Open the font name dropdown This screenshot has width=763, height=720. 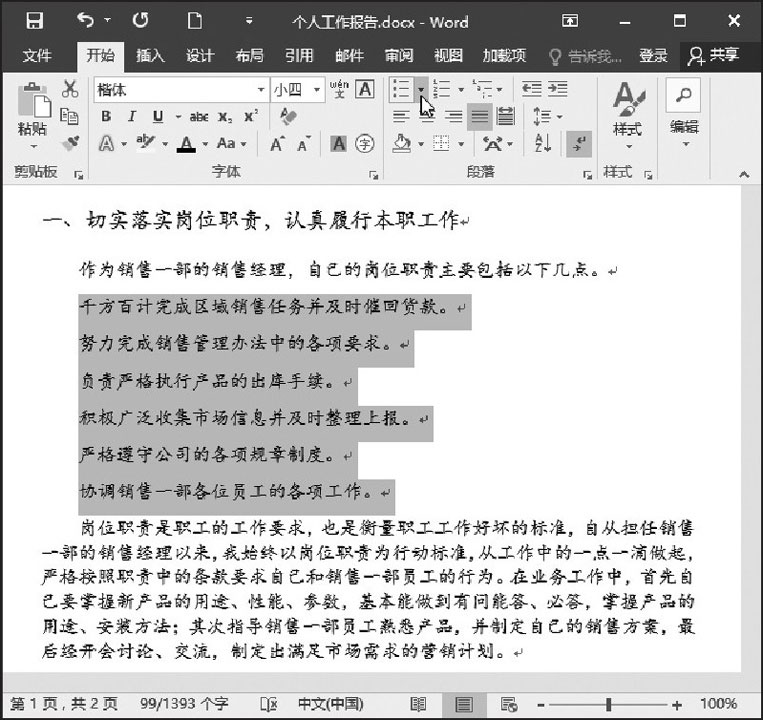pos(261,90)
